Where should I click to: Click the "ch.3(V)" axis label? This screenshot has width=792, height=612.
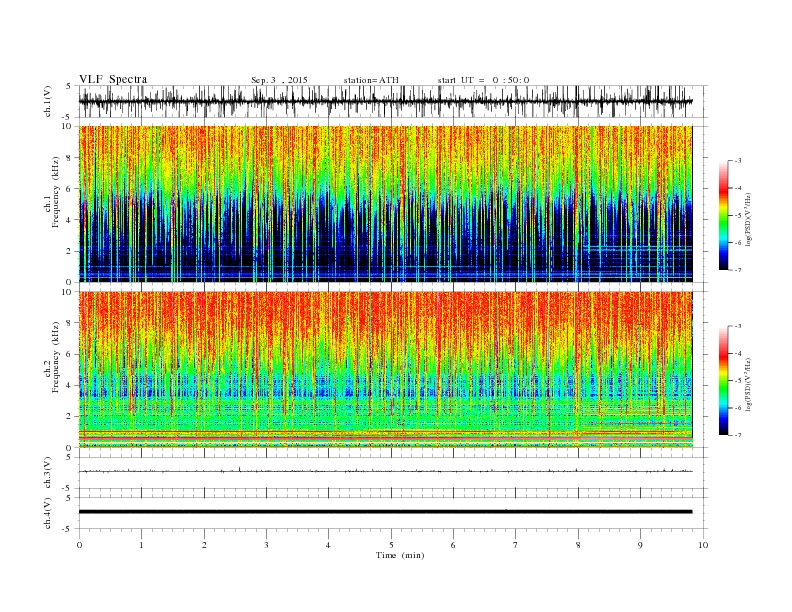click(x=48, y=473)
